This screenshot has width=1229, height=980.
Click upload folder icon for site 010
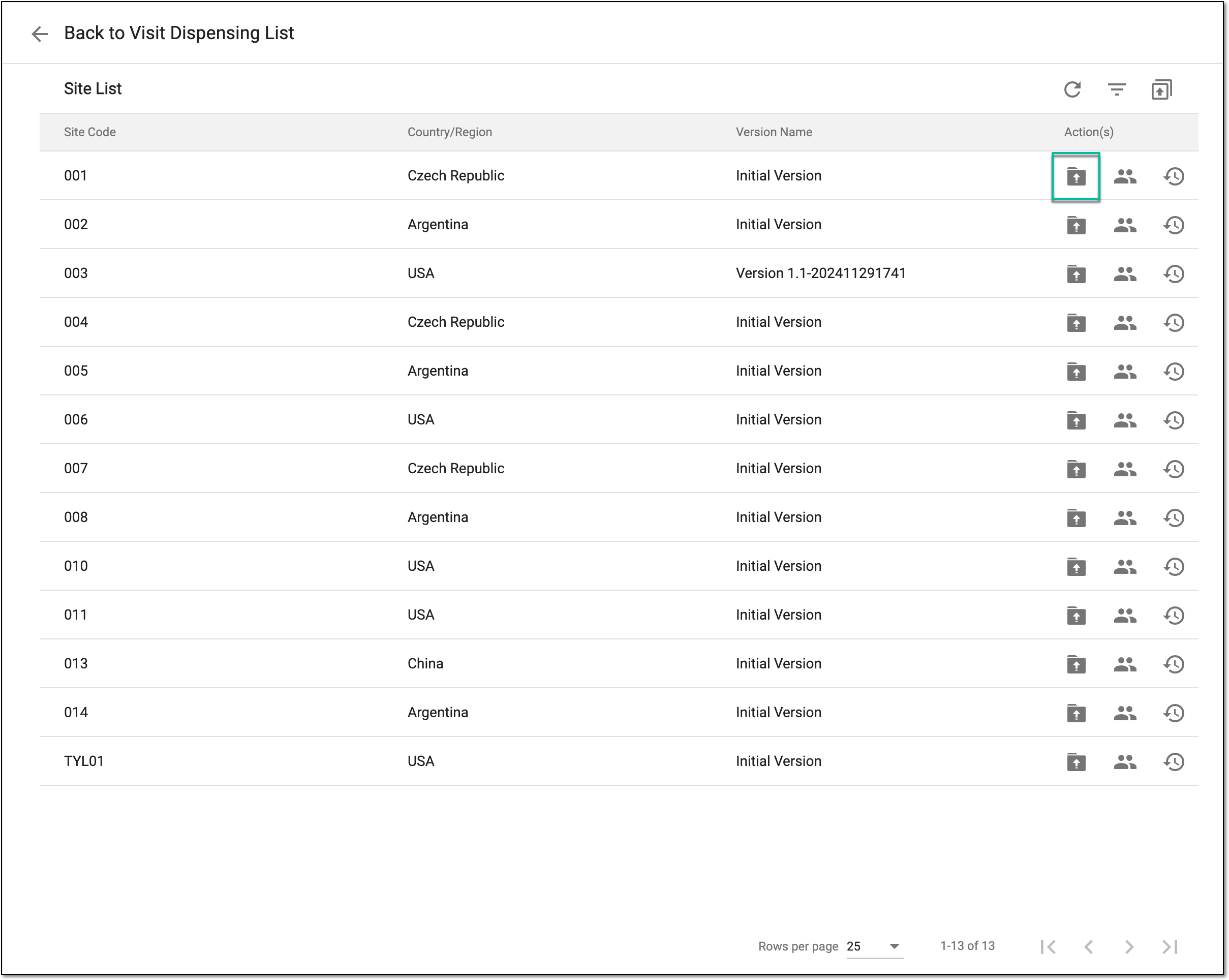(x=1076, y=567)
